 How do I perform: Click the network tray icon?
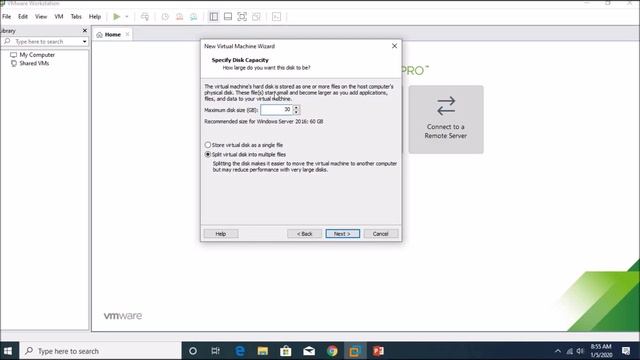pyautogui.click(x=569, y=351)
